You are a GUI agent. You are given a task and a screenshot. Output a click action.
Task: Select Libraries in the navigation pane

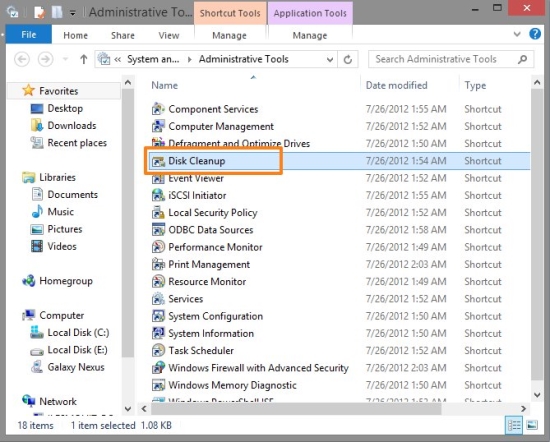(x=58, y=177)
